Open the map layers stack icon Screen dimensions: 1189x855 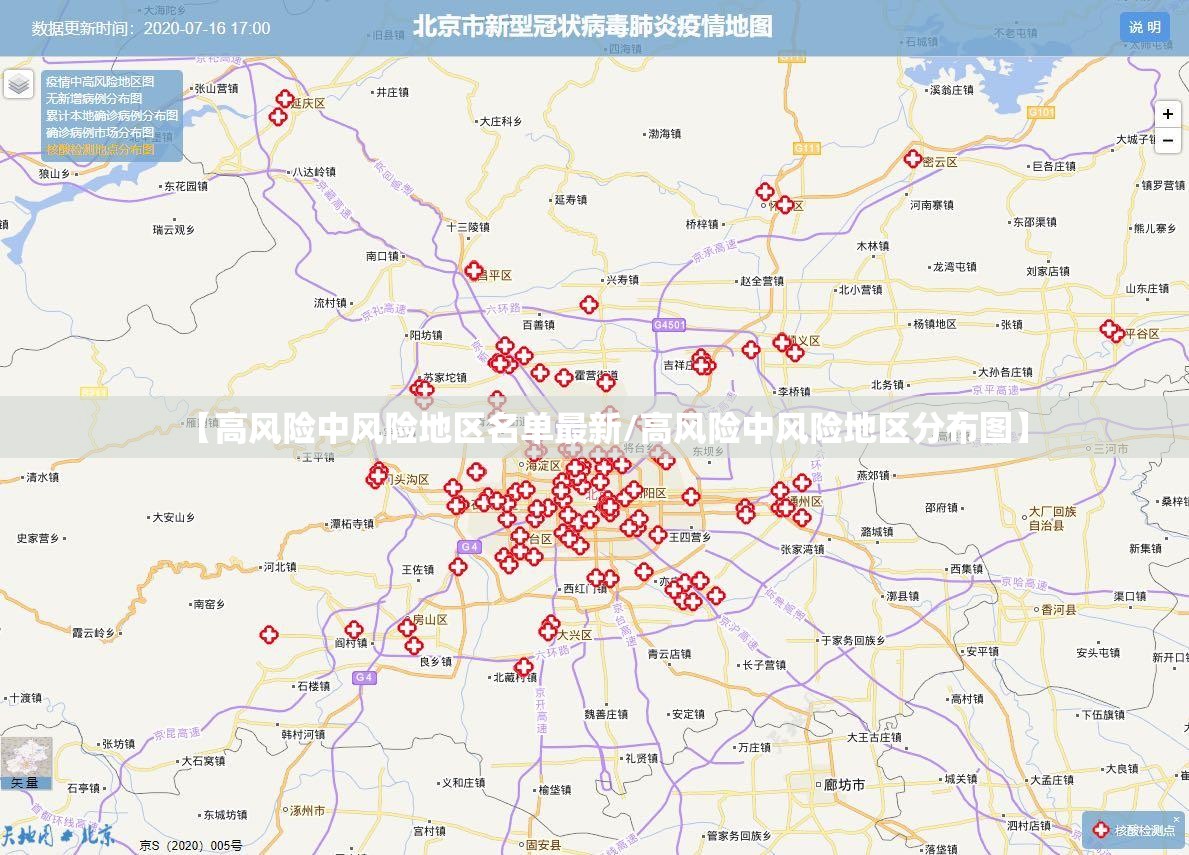point(18,84)
